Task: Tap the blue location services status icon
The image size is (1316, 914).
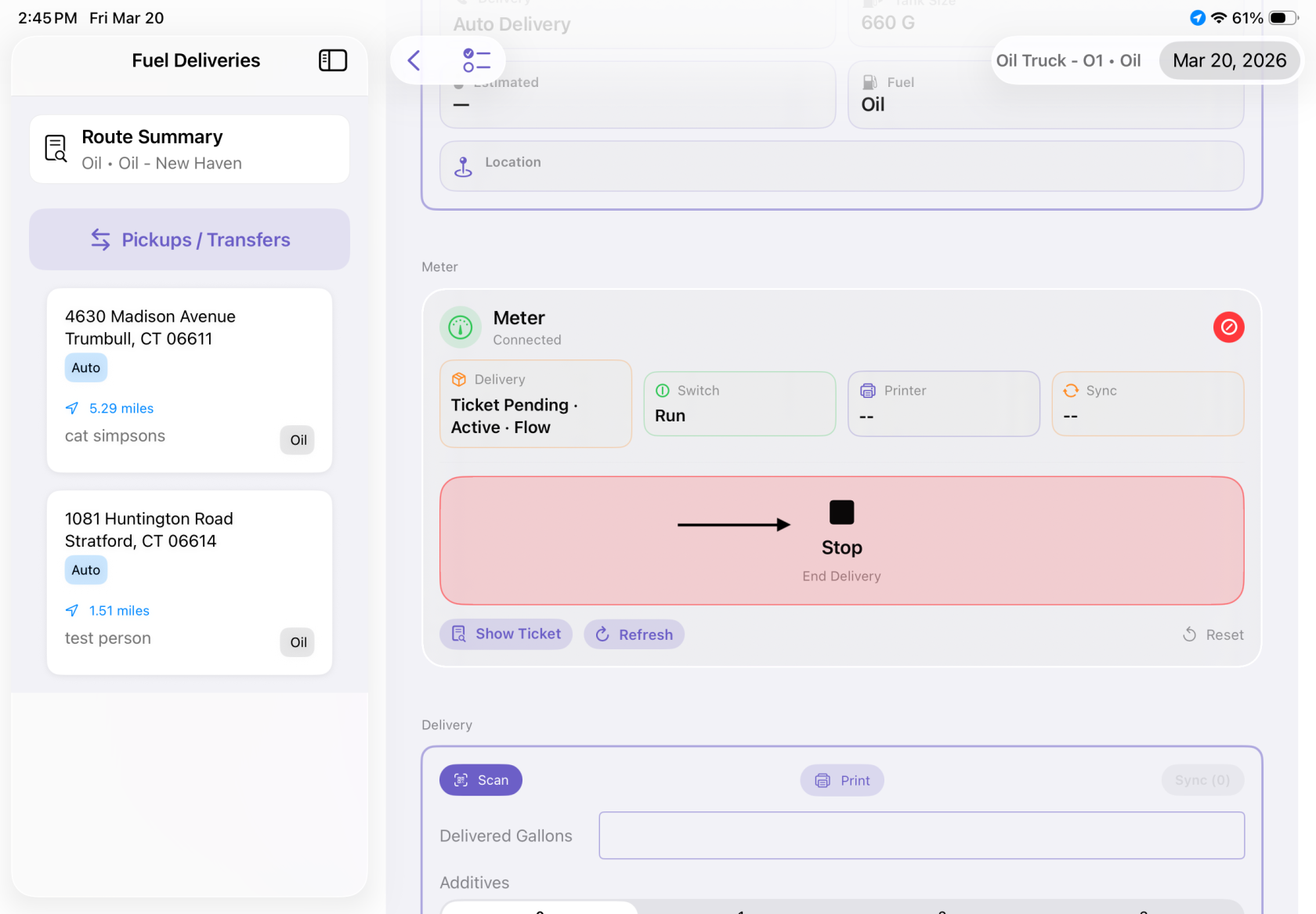Action: [x=1197, y=18]
